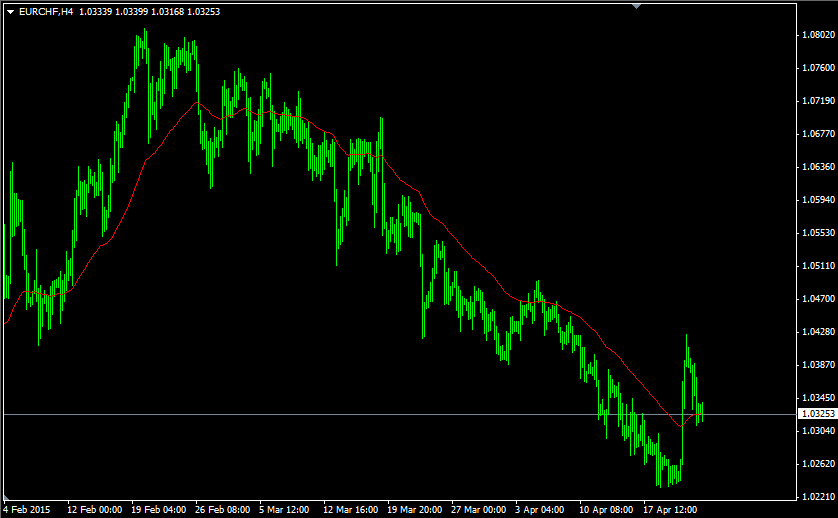Click the 27 Mar 00:00 time label
This screenshot has width=838, height=518.
[x=479, y=510]
